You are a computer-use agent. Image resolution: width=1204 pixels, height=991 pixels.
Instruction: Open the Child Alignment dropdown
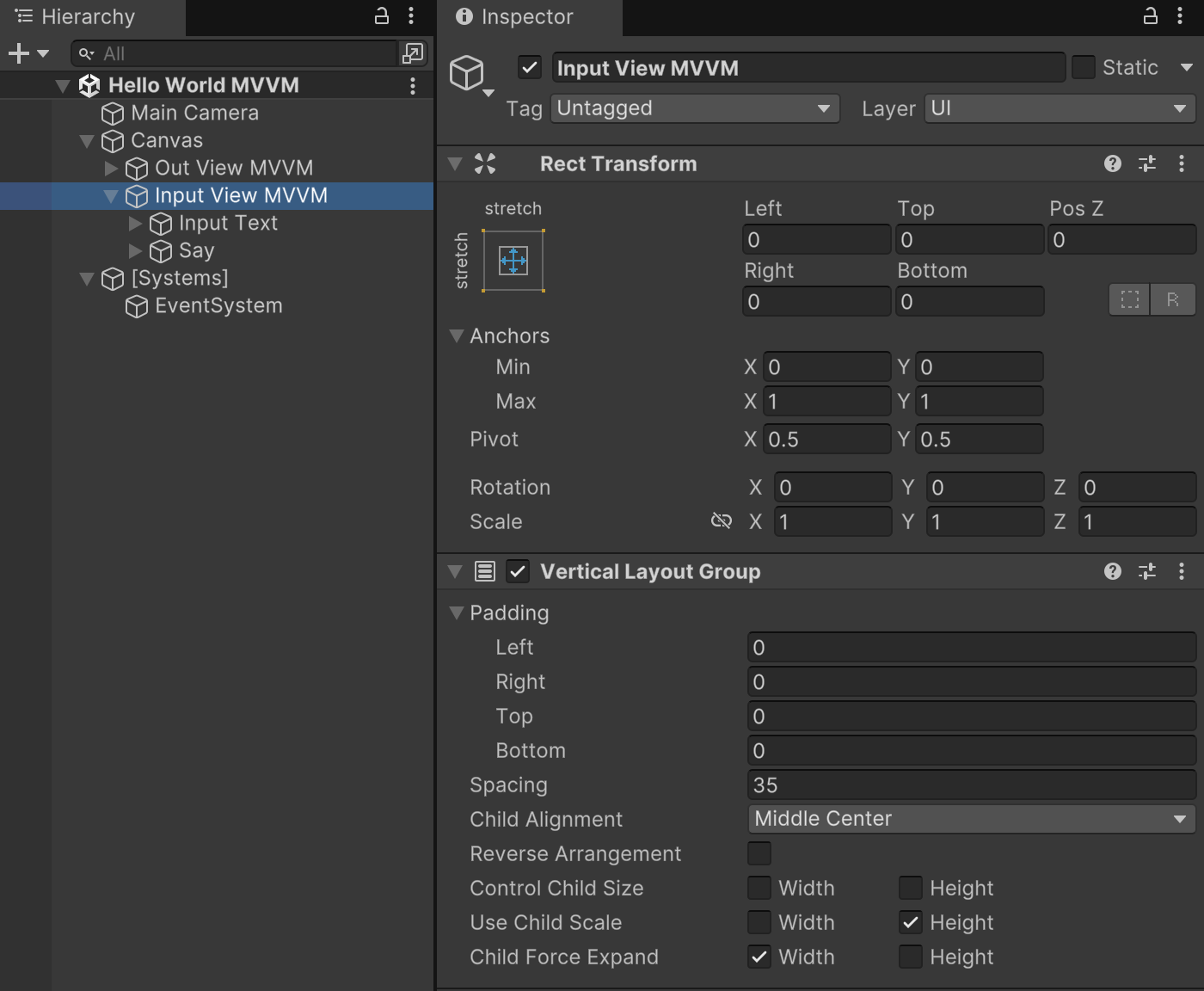[x=970, y=818]
